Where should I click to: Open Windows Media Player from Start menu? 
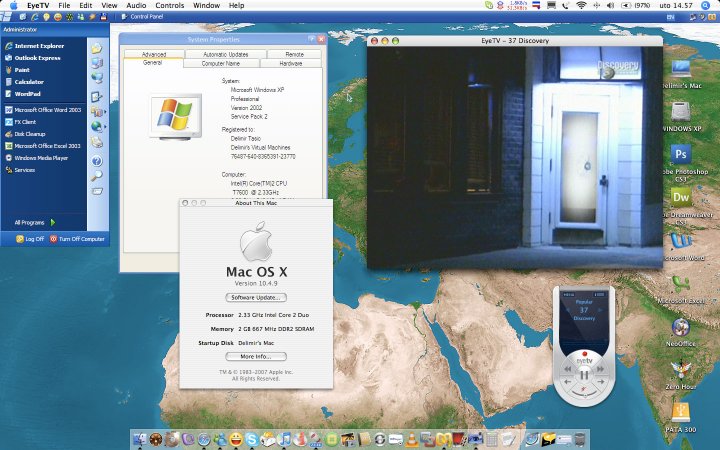(37, 158)
